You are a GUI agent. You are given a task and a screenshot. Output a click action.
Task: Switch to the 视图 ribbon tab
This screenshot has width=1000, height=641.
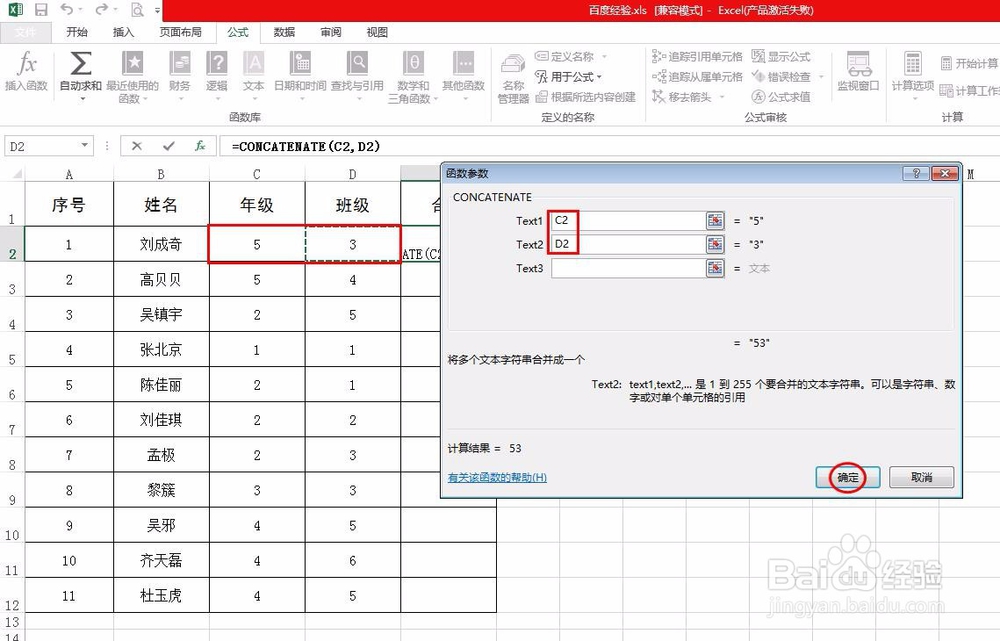tap(376, 31)
